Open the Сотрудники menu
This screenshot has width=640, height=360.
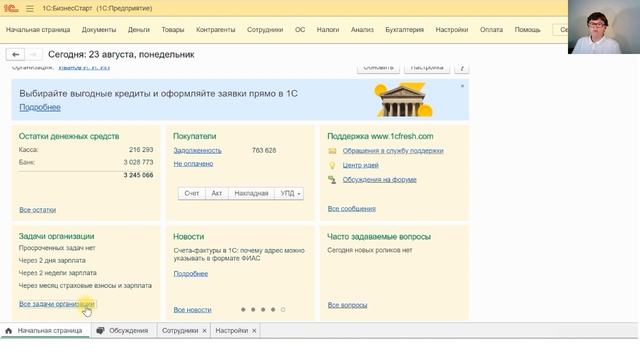tap(265, 30)
